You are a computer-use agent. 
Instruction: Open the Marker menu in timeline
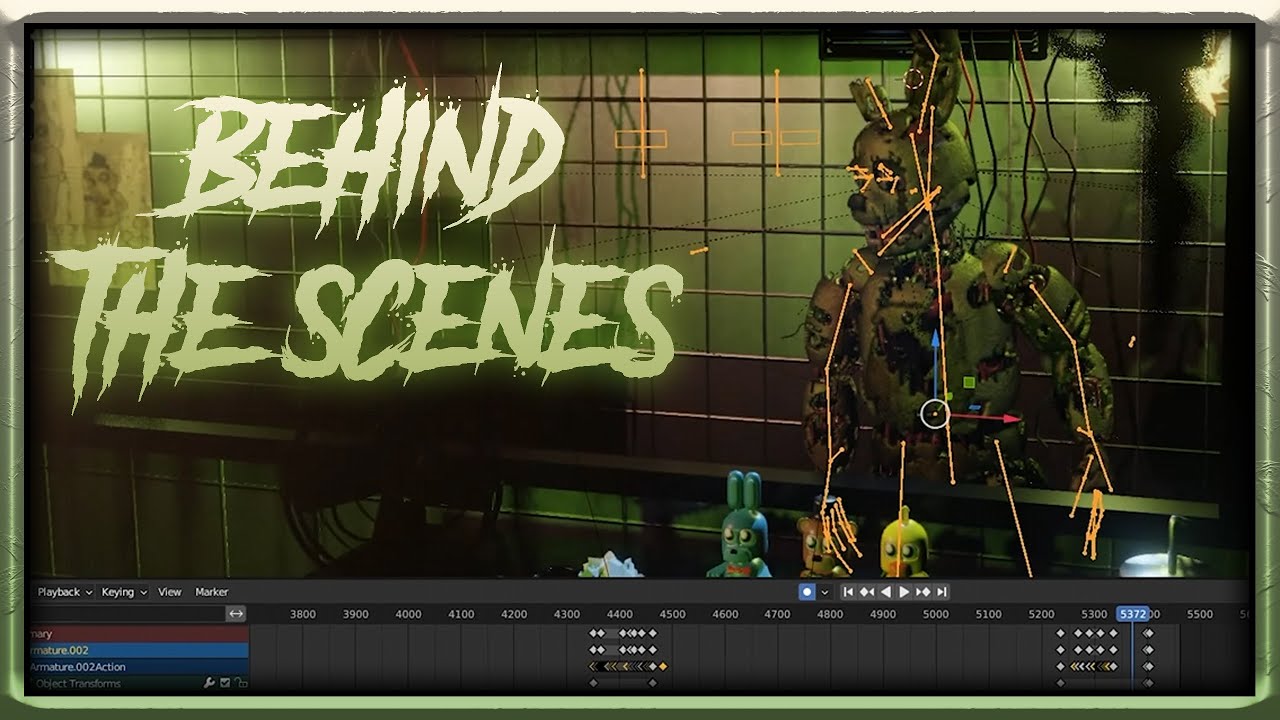[211, 592]
